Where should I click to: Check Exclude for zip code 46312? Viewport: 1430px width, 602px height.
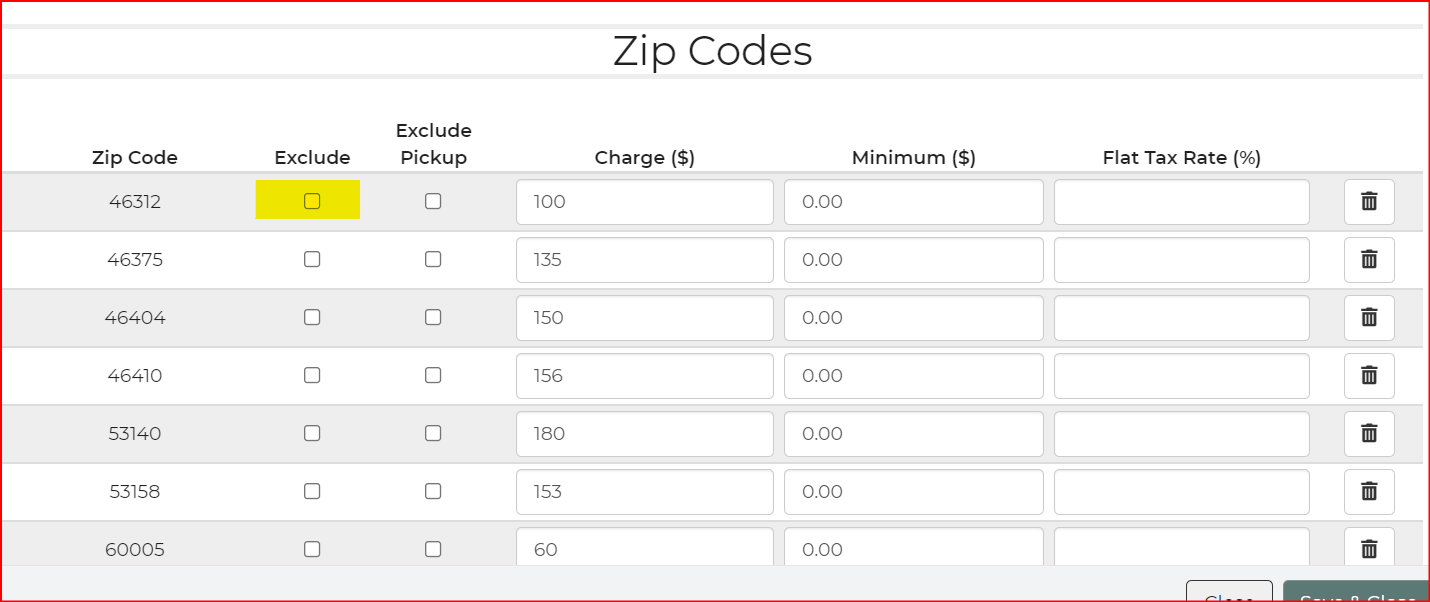[x=312, y=201]
